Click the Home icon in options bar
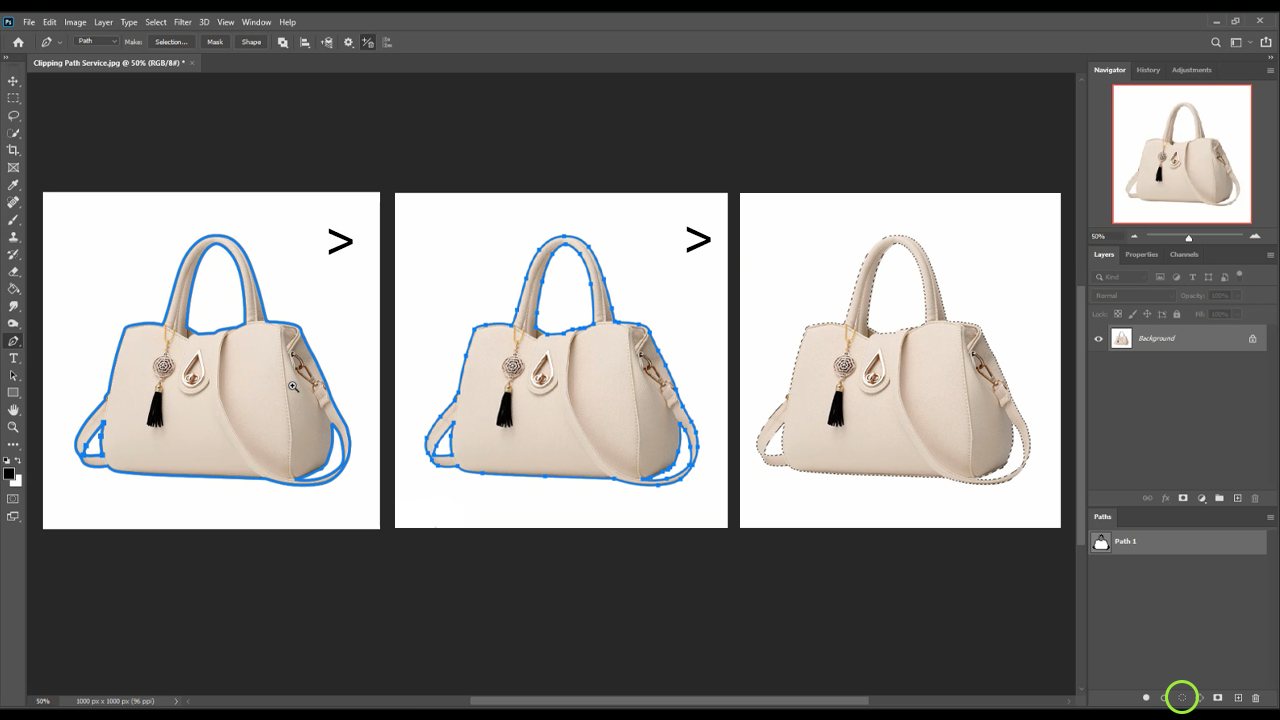This screenshot has height=720, width=1280. (18, 42)
